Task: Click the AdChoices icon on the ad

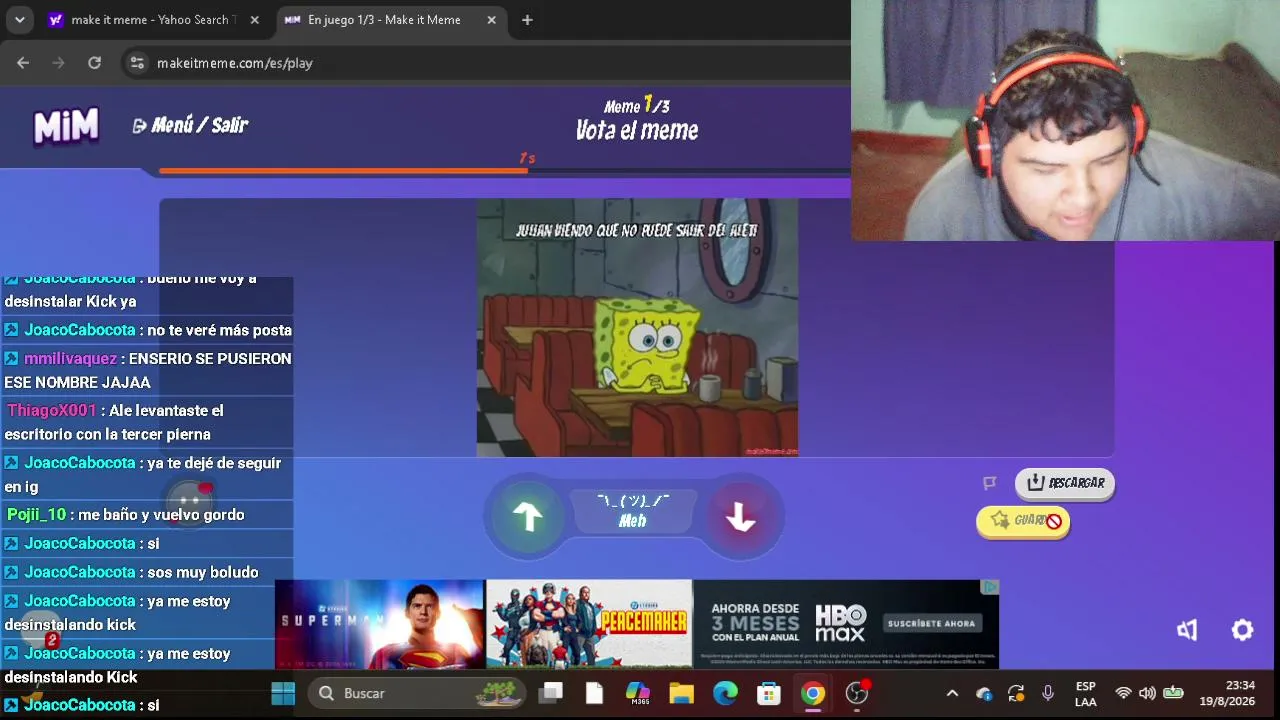Action: pos(989,587)
